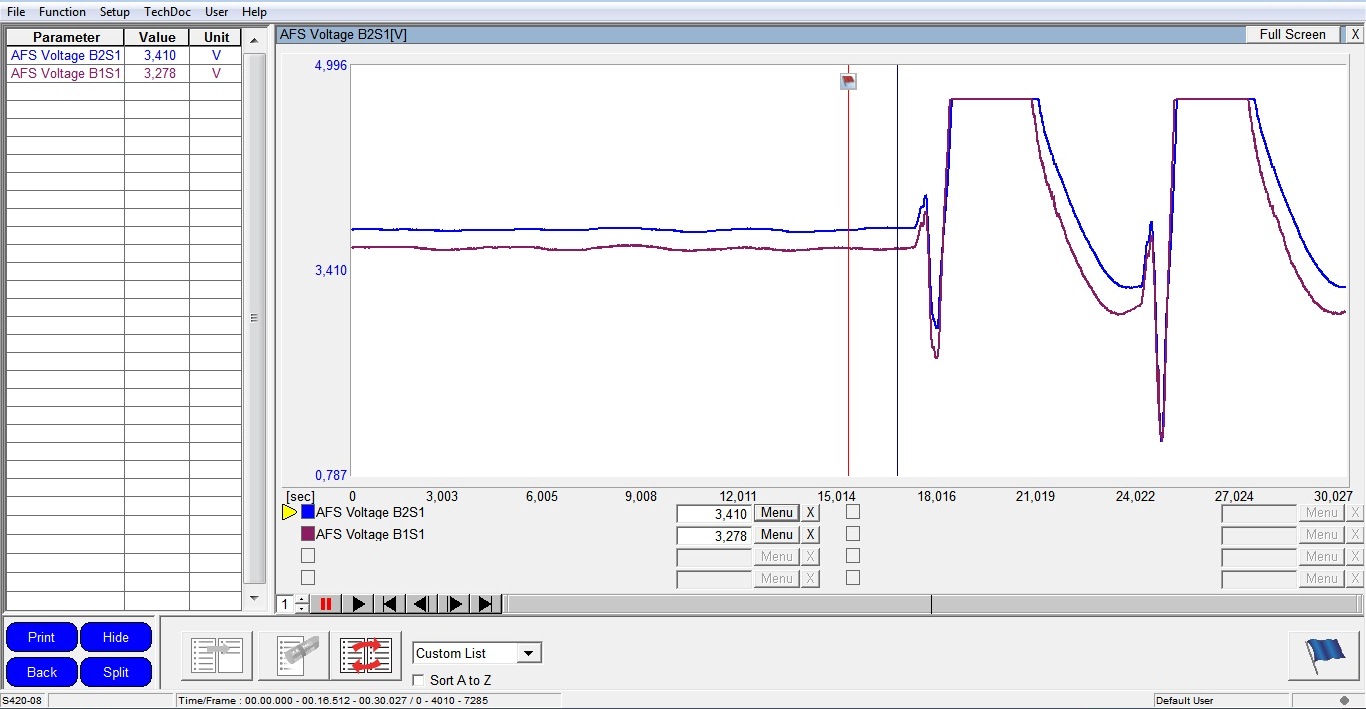Click the swap data lists icon
This screenshot has width=1366, height=709.
click(366, 655)
